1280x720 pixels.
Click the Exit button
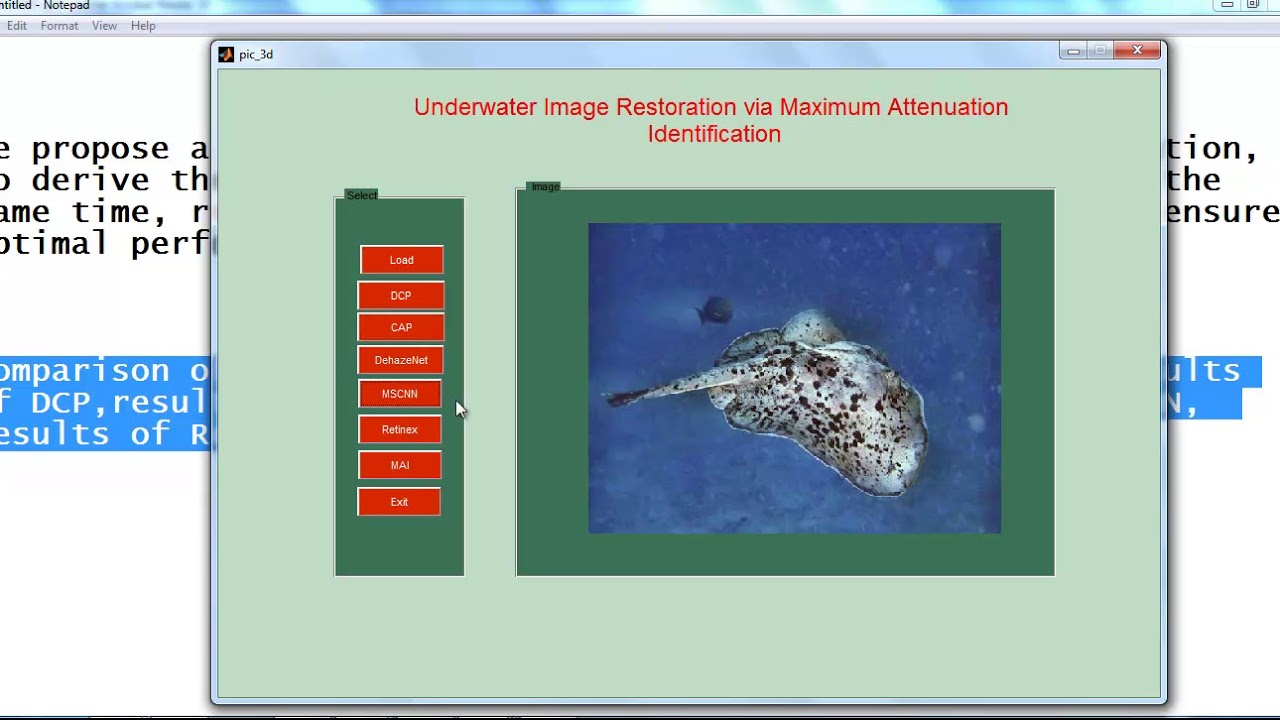click(399, 502)
